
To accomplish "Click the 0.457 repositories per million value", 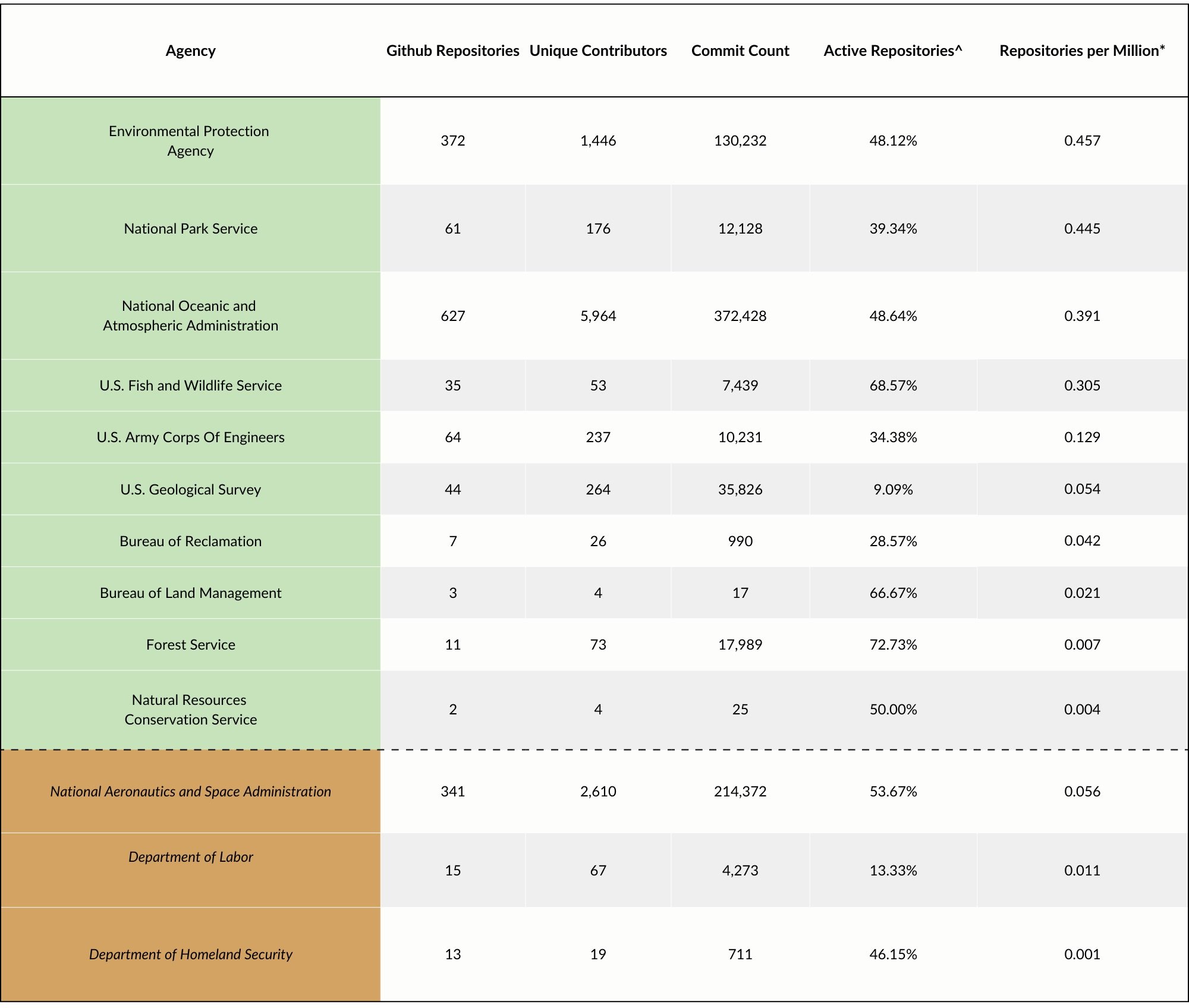I will pos(1082,141).
